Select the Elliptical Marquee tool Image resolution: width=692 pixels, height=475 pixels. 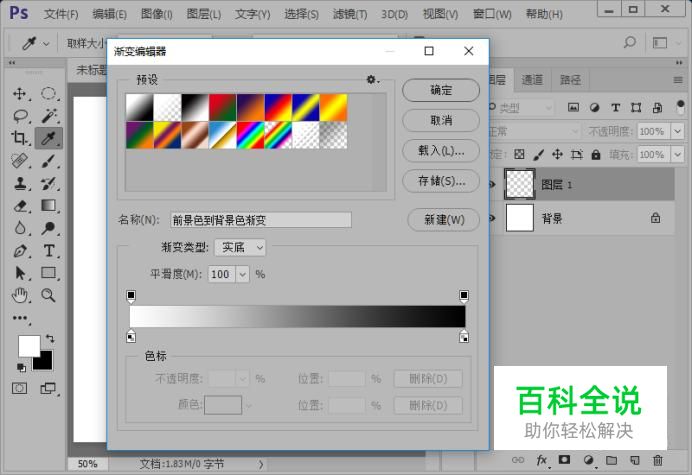pos(49,94)
